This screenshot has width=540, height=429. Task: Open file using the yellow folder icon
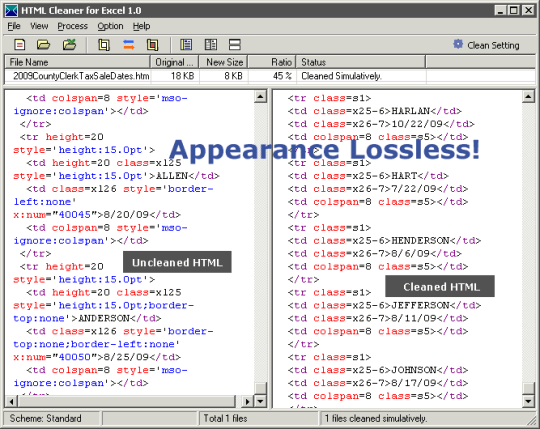click(43, 45)
